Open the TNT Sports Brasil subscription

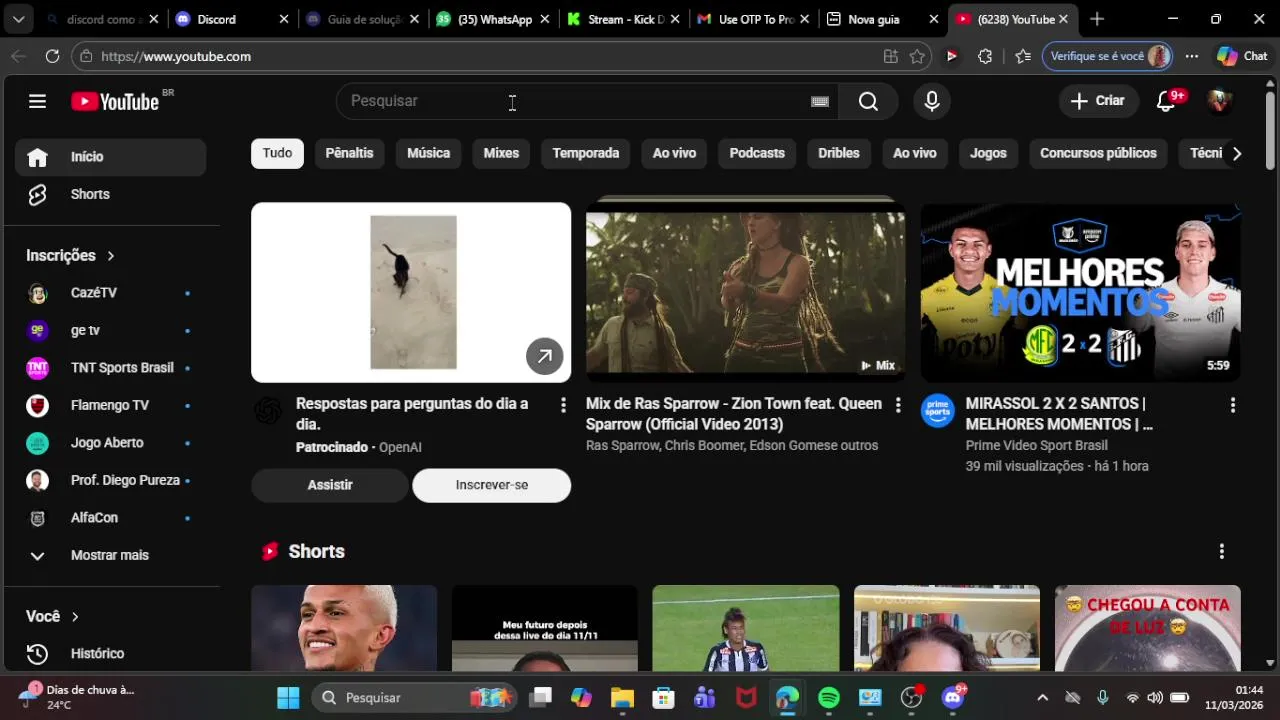pyautogui.click(x=110, y=368)
